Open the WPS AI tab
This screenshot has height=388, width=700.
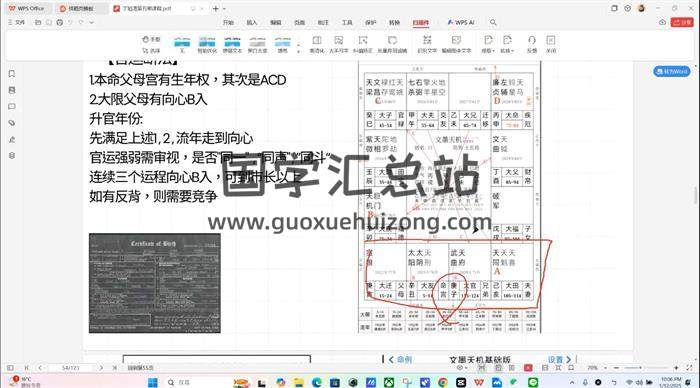(461, 22)
